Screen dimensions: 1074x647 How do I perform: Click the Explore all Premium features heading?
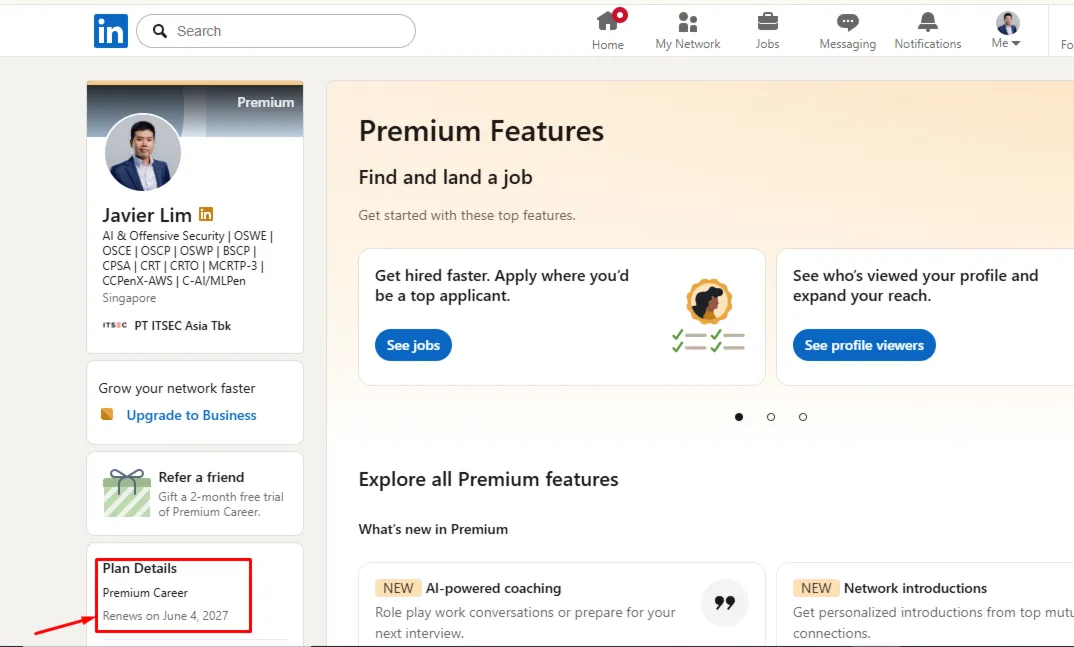tap(488, 479)
